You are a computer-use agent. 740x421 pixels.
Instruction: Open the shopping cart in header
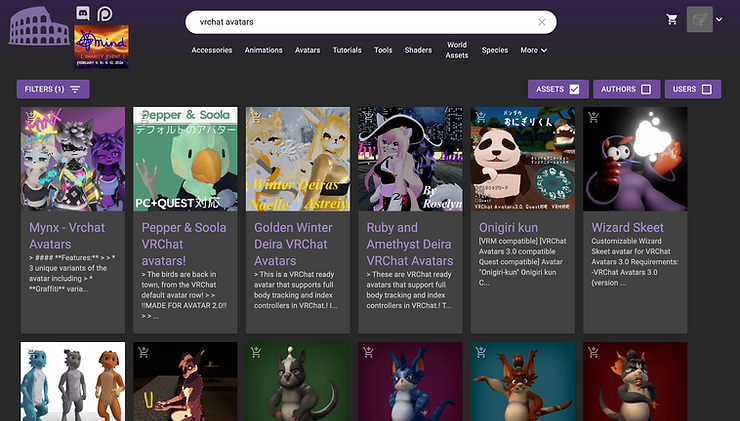tap(672, 19)
